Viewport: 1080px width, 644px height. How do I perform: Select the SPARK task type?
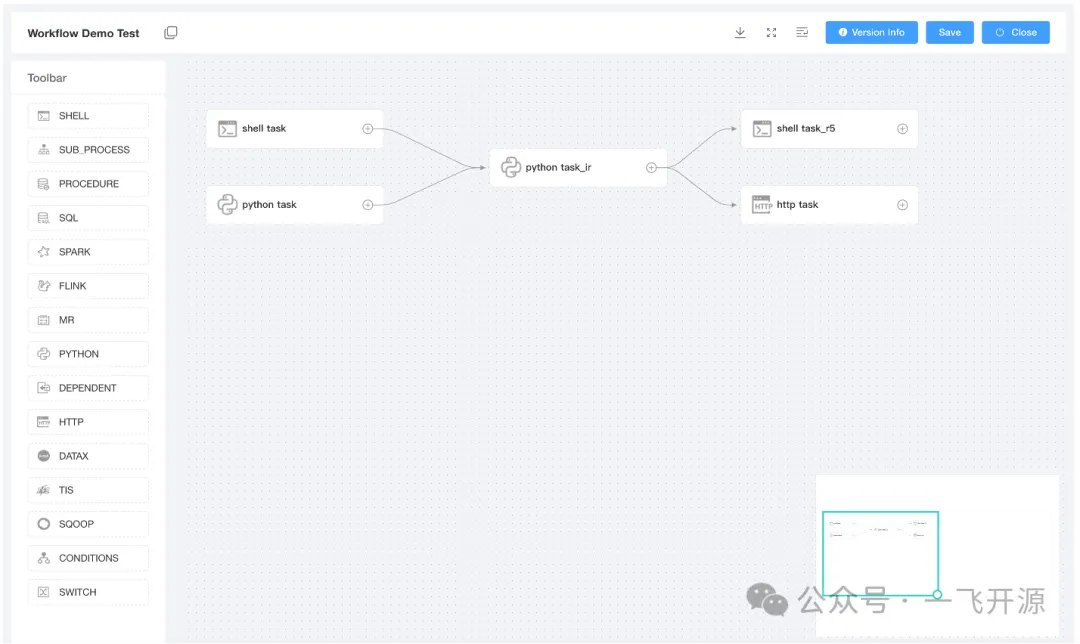click(x=88, y=252)
